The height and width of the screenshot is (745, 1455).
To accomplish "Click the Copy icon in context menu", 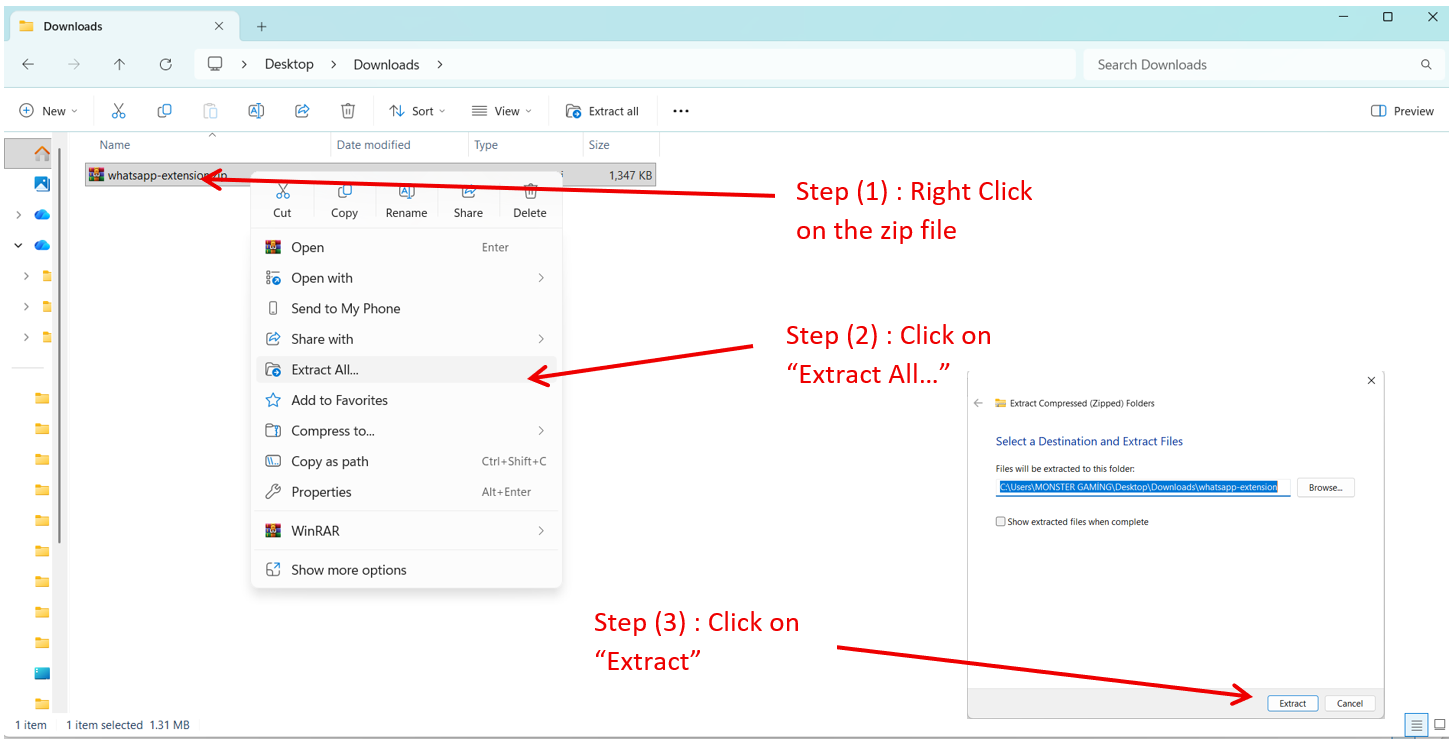I will 344,193.
